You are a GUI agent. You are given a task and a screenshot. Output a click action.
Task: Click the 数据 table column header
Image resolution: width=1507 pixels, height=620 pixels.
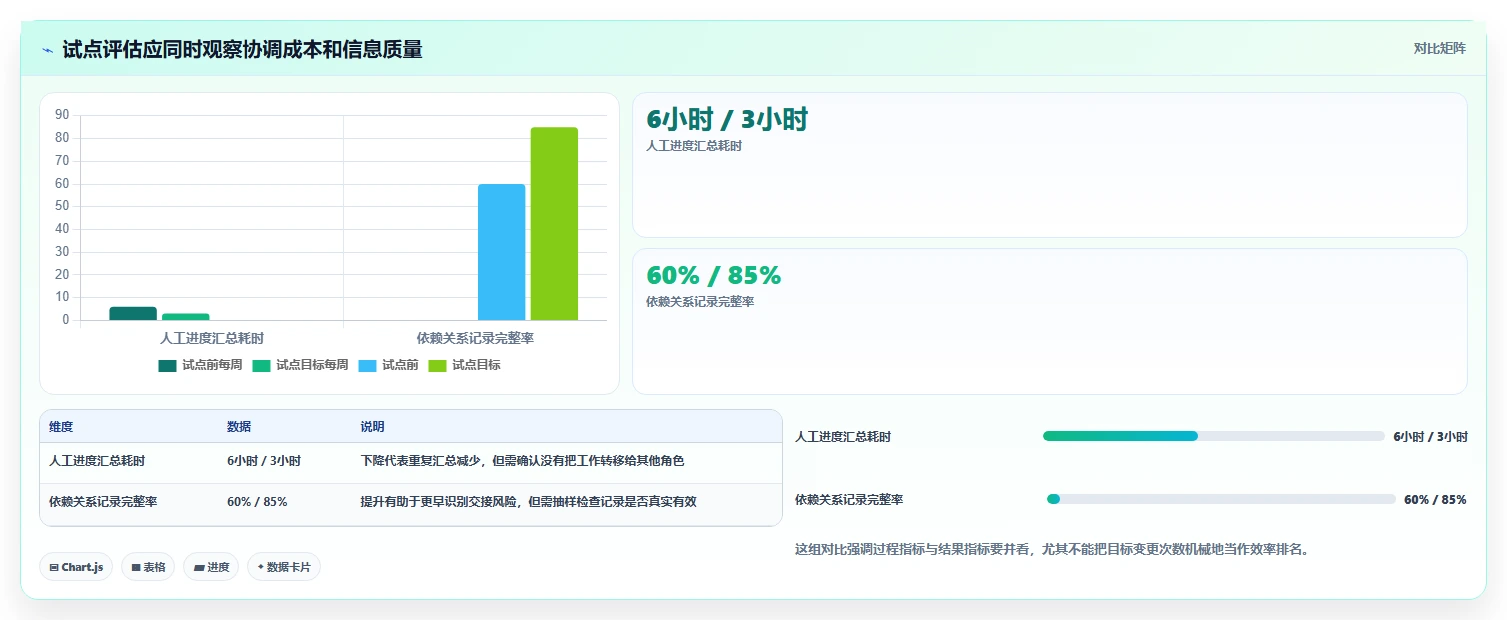click(x=239, y=427)
